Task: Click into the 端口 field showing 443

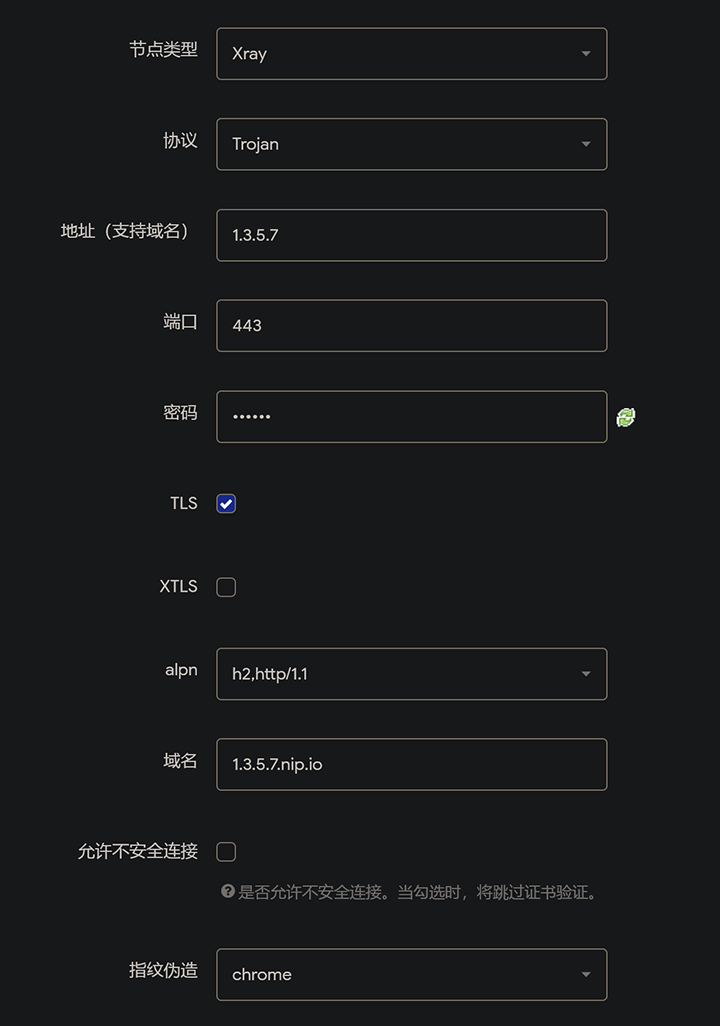Action: click(412, 326)
